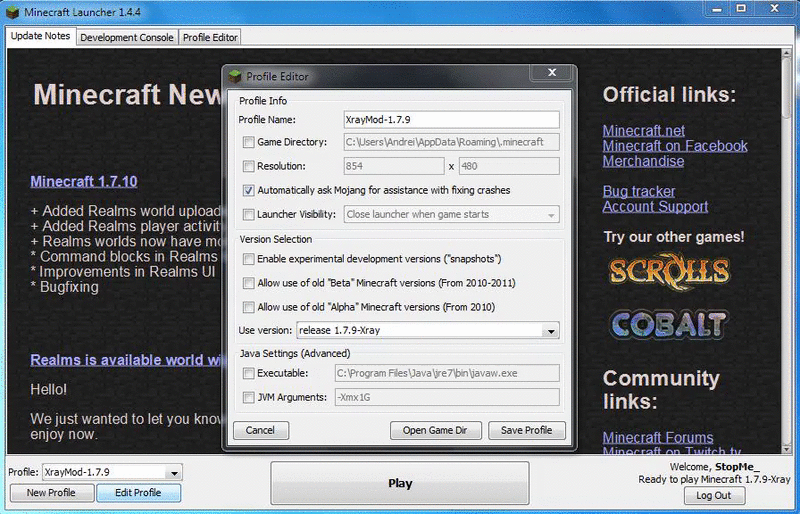Click Save Profile button
The height and width of the screenshot is (514, 800).
(x=527, y=430)
